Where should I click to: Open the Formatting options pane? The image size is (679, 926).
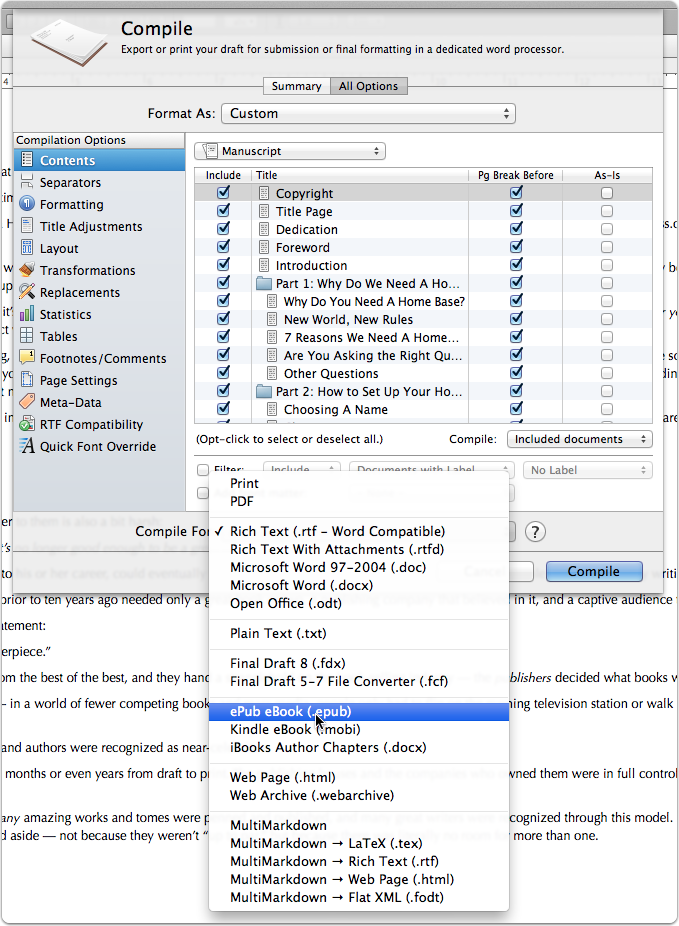tap(99, 204)
